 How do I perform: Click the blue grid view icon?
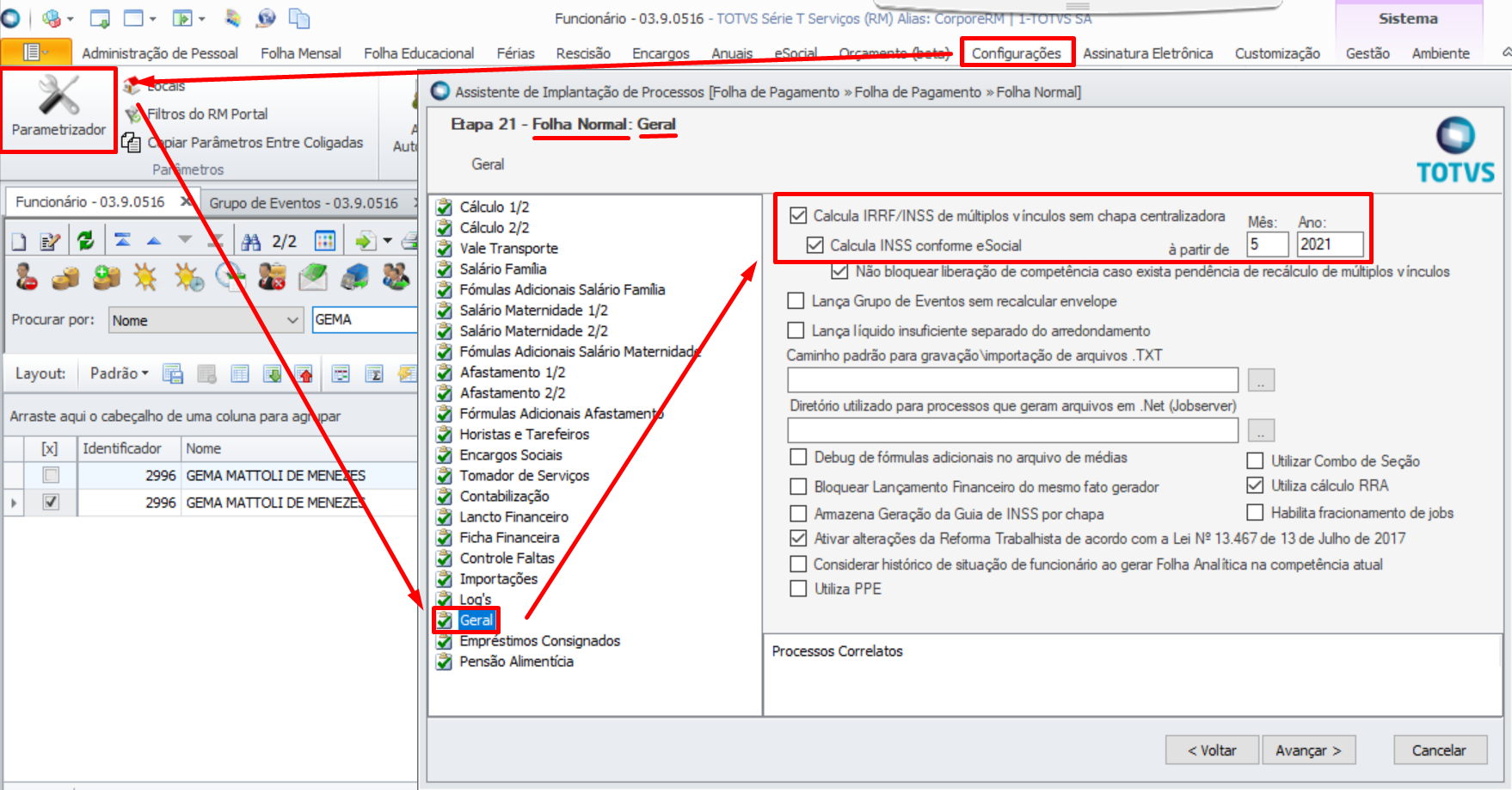(x=324, y=241)
